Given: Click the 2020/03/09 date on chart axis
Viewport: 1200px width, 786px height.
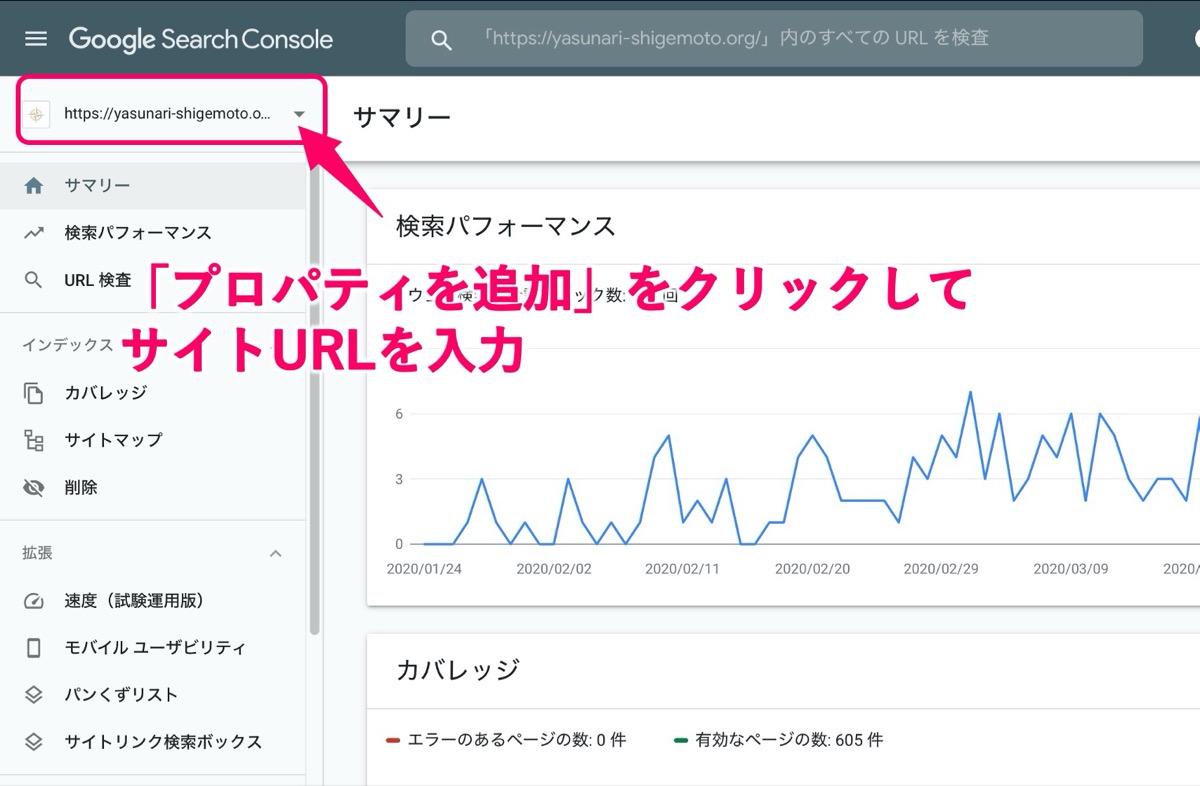Looking at the screenshot, I should (x=1070, y=569).
